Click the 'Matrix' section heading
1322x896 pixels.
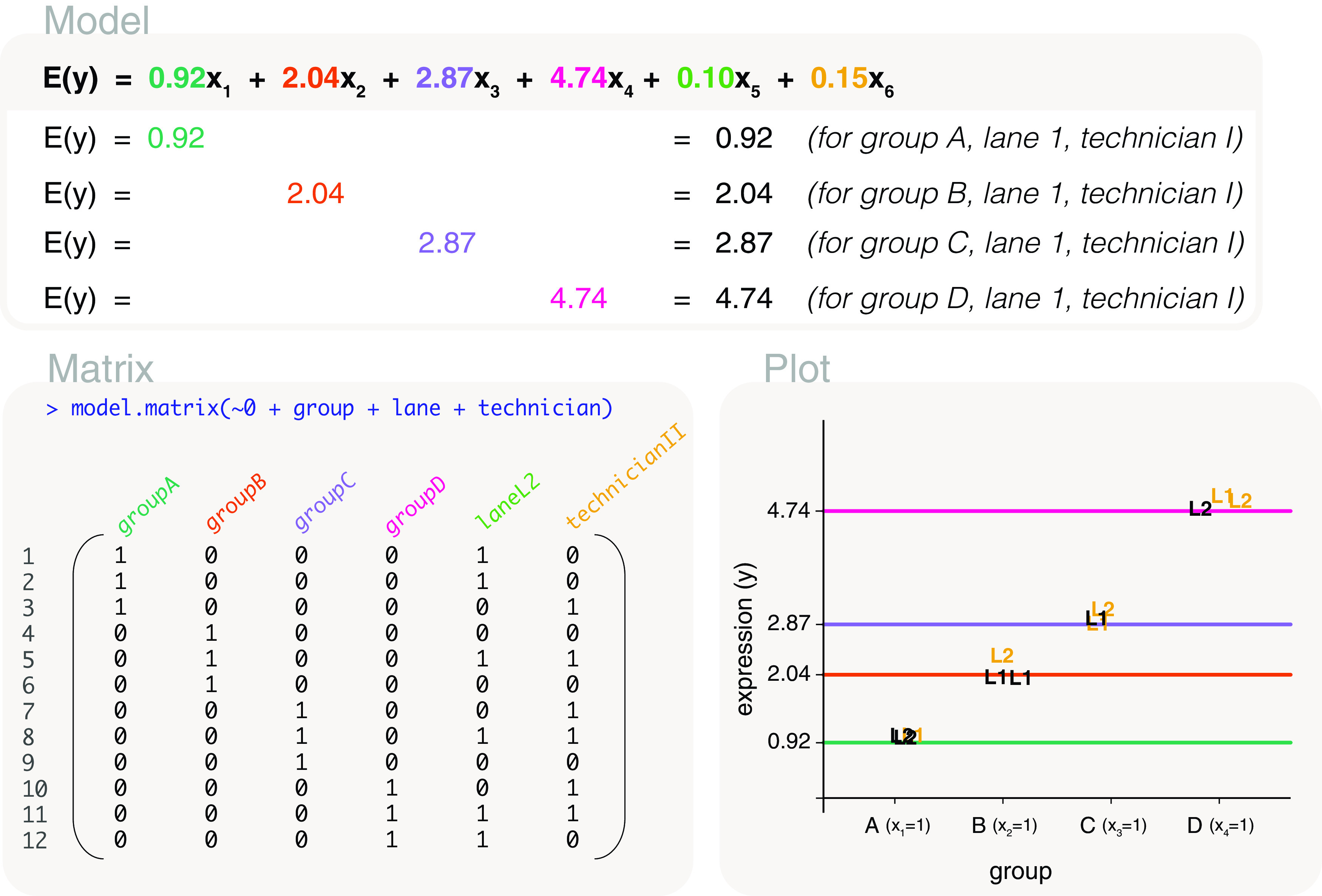[x=101, y=369]
